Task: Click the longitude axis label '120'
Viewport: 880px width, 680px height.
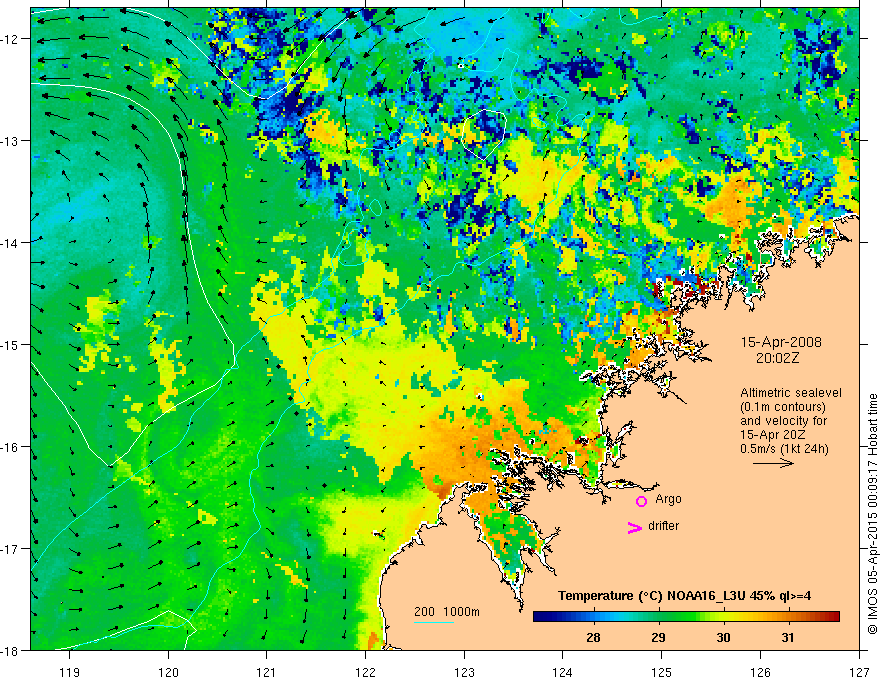Action: [x=168, y=672]
